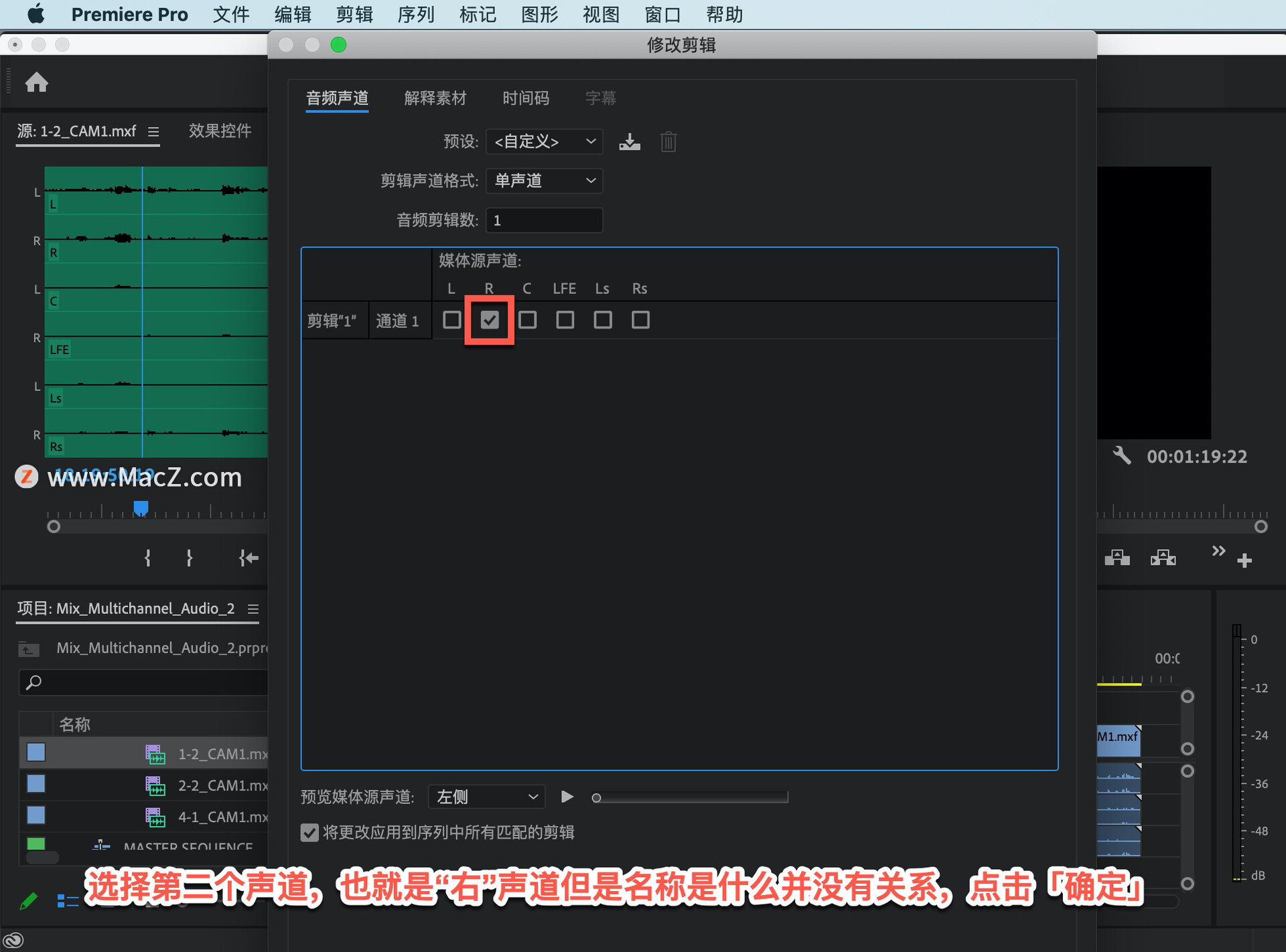The width and height of the screenshot is (1286, 952).
Task: Open the 预览媒体源声道 preview channel dropdown
Action: tap(486, 797)
